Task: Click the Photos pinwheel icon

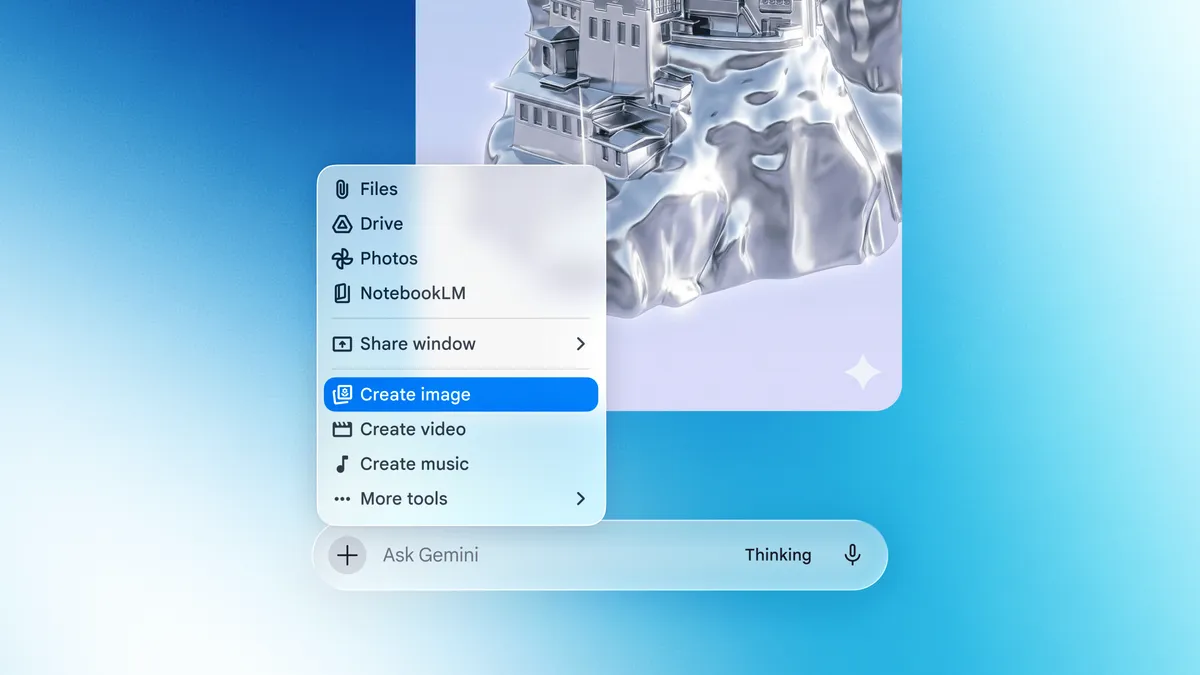Action: click(342, 259)
